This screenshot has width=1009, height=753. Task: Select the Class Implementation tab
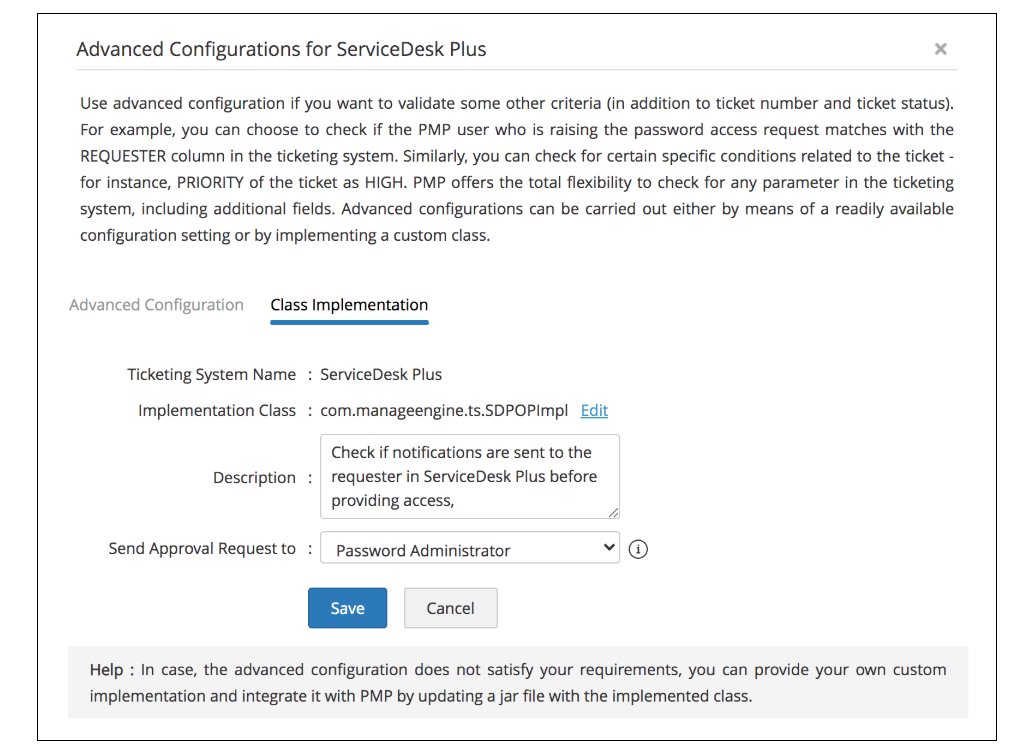349,305
